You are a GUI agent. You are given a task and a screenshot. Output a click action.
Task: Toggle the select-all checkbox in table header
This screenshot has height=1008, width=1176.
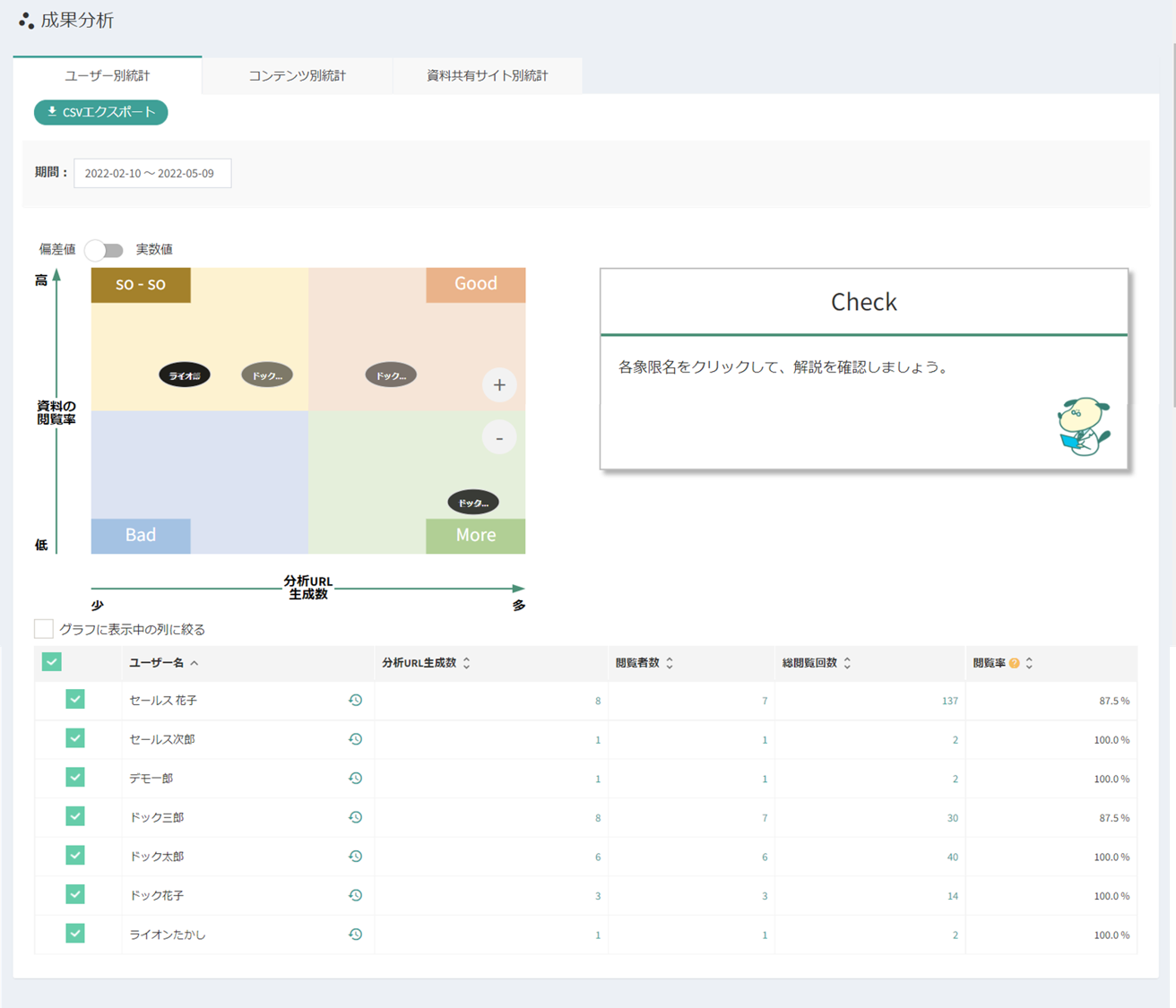52,662
